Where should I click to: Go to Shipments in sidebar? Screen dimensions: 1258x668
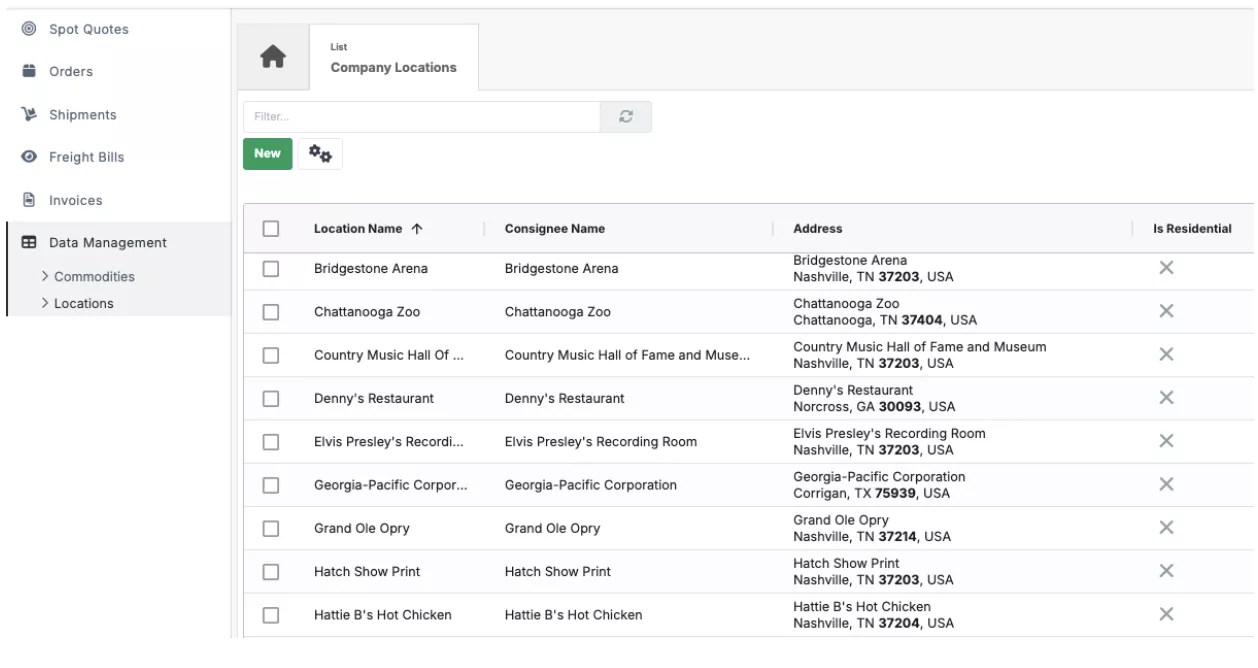[x=83, y=115]
